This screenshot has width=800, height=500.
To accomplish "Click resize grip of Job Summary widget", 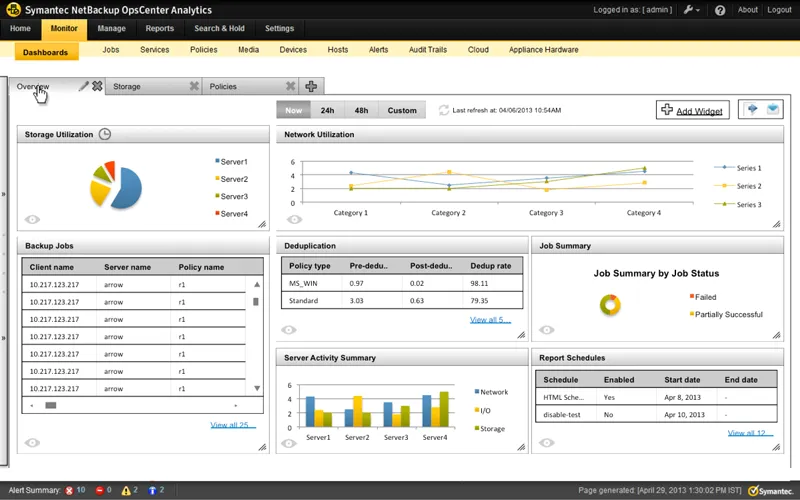I will (777, 335).
